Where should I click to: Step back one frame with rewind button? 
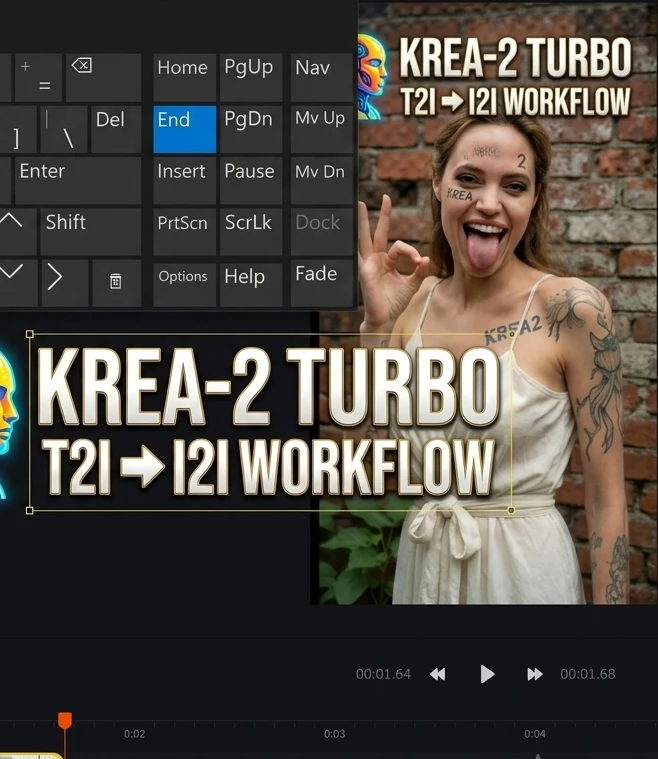point(438,674)
